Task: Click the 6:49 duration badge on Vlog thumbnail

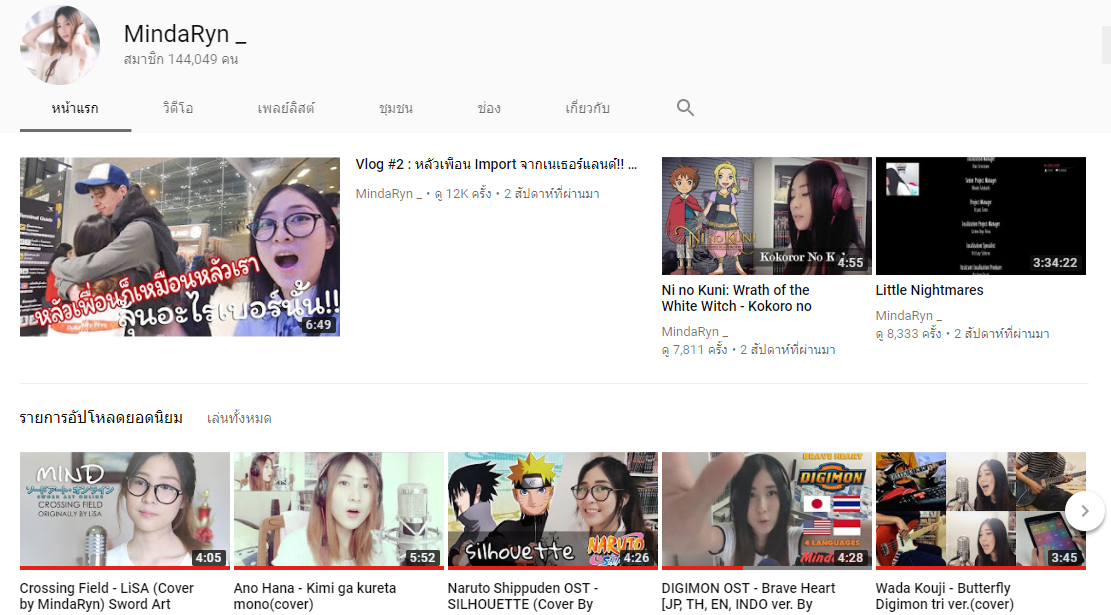Action: pyautogui.click(x=318, y=325)
